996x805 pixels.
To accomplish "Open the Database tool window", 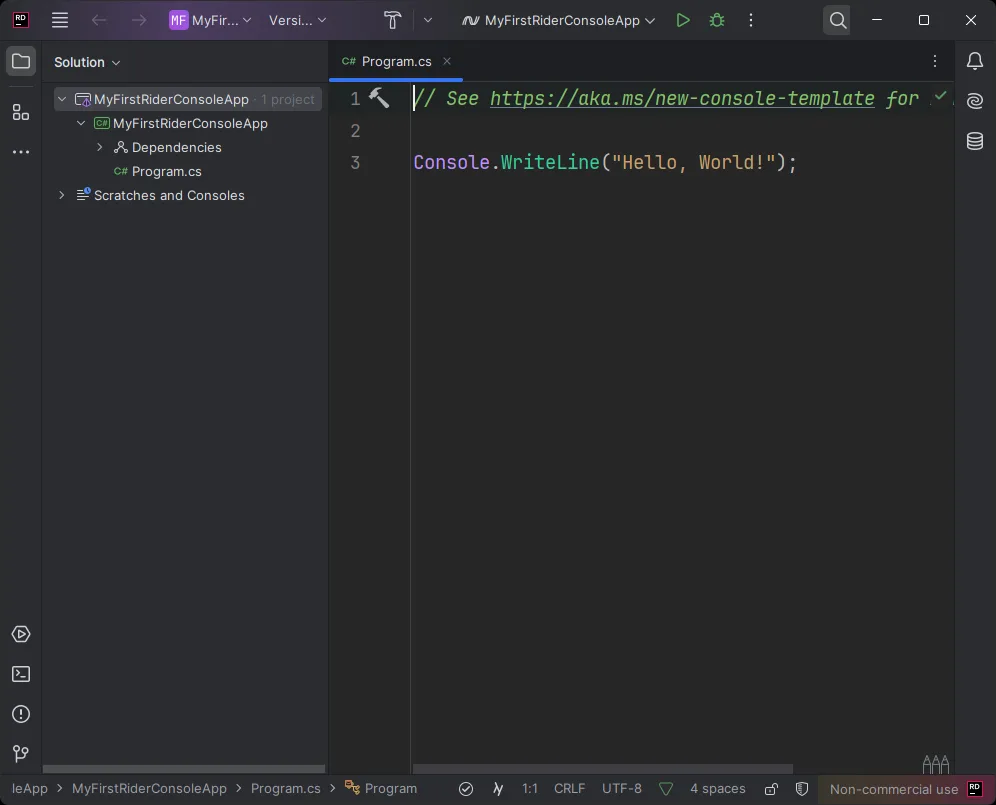I will 975,142.
